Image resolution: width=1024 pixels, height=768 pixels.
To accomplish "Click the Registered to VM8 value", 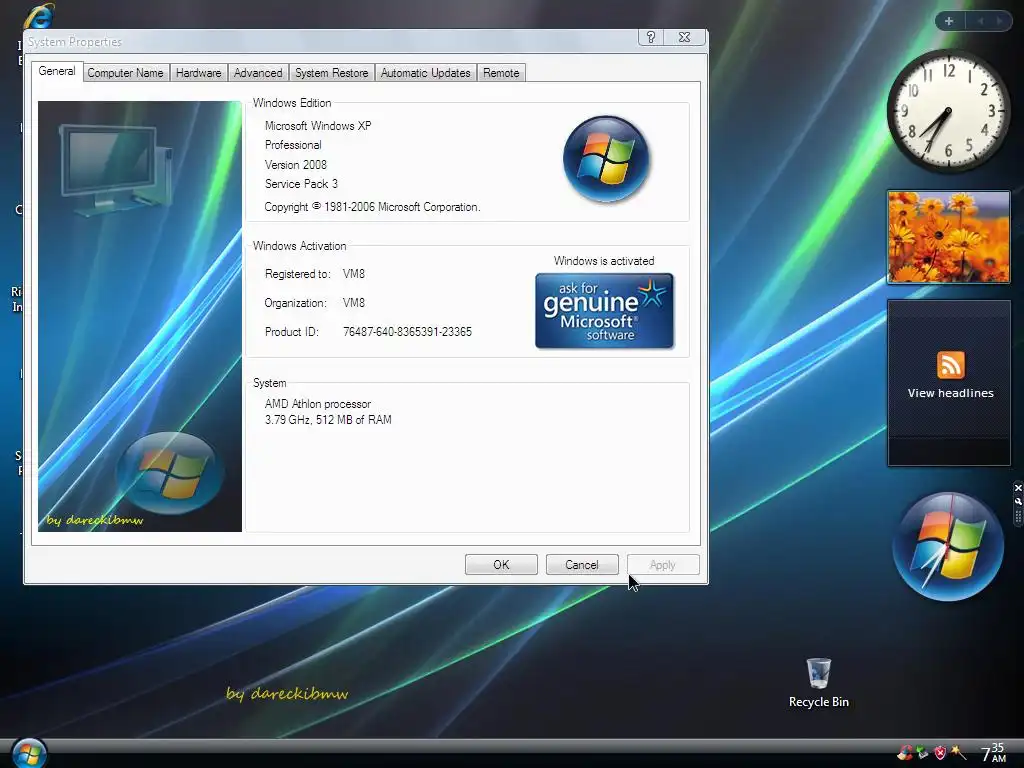I will coord(353,274).
